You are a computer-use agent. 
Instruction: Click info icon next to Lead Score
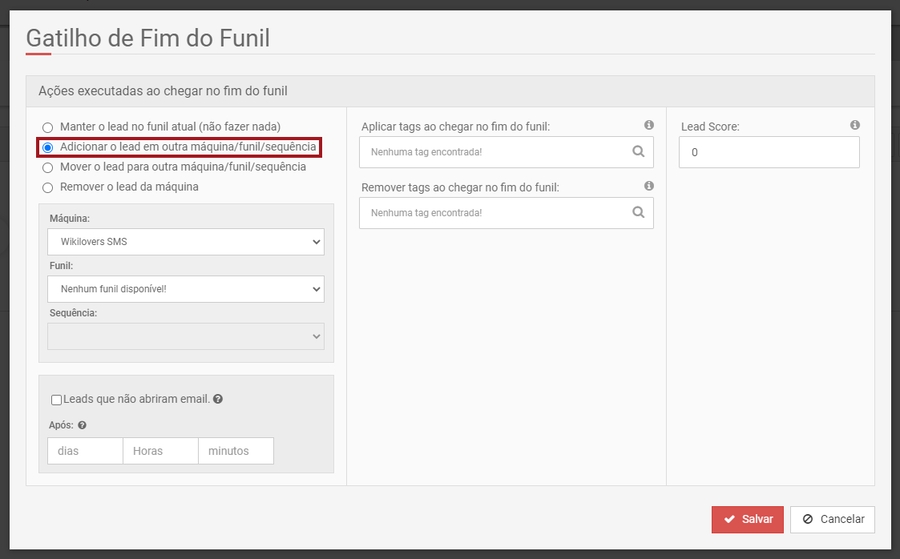point(855,125)
